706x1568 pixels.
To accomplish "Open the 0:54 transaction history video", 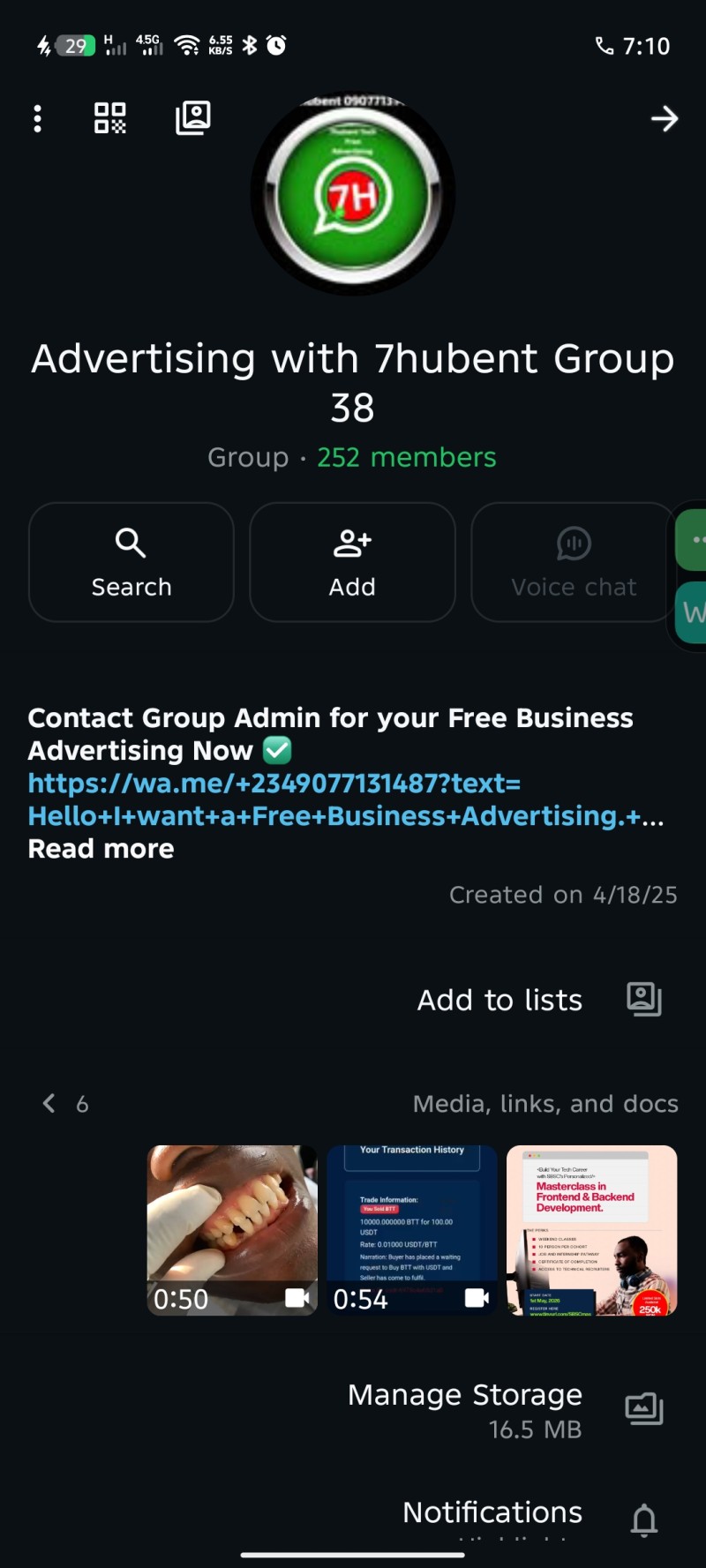I will click(x=412, y=1230).
